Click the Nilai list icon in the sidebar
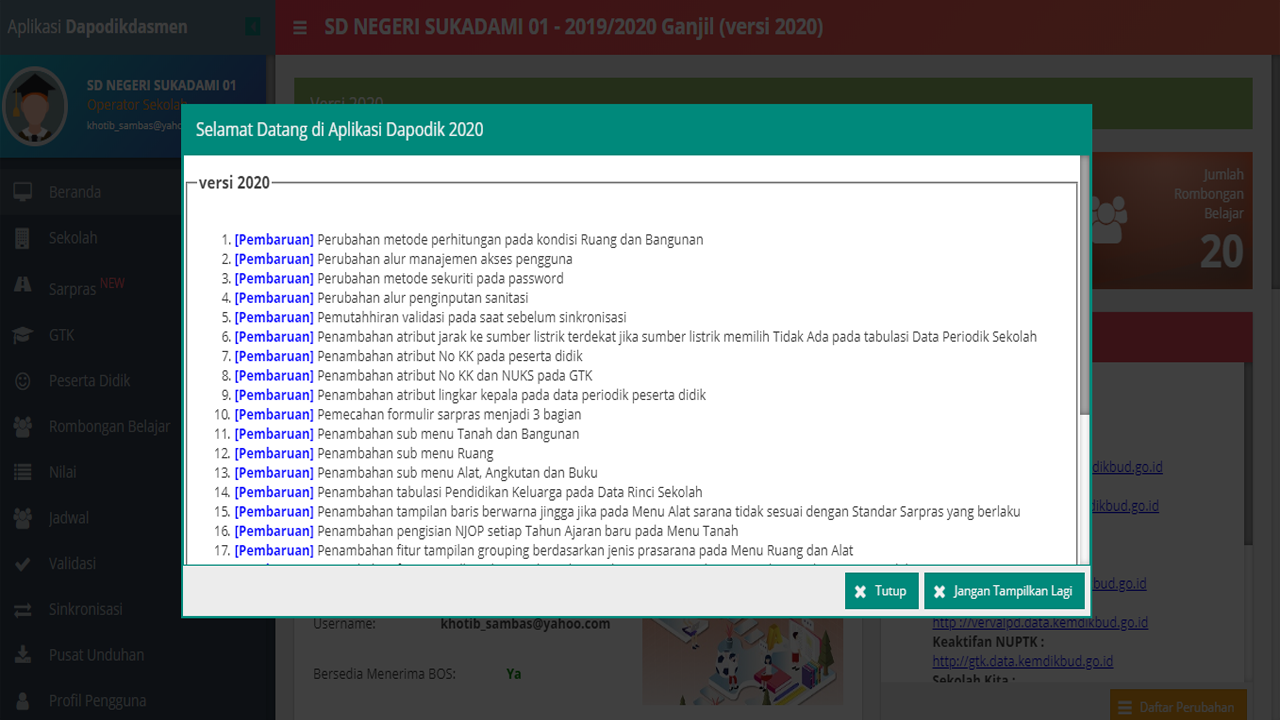Image resolution: width=1280 pixels, height=720 pixels. point(23,472)
